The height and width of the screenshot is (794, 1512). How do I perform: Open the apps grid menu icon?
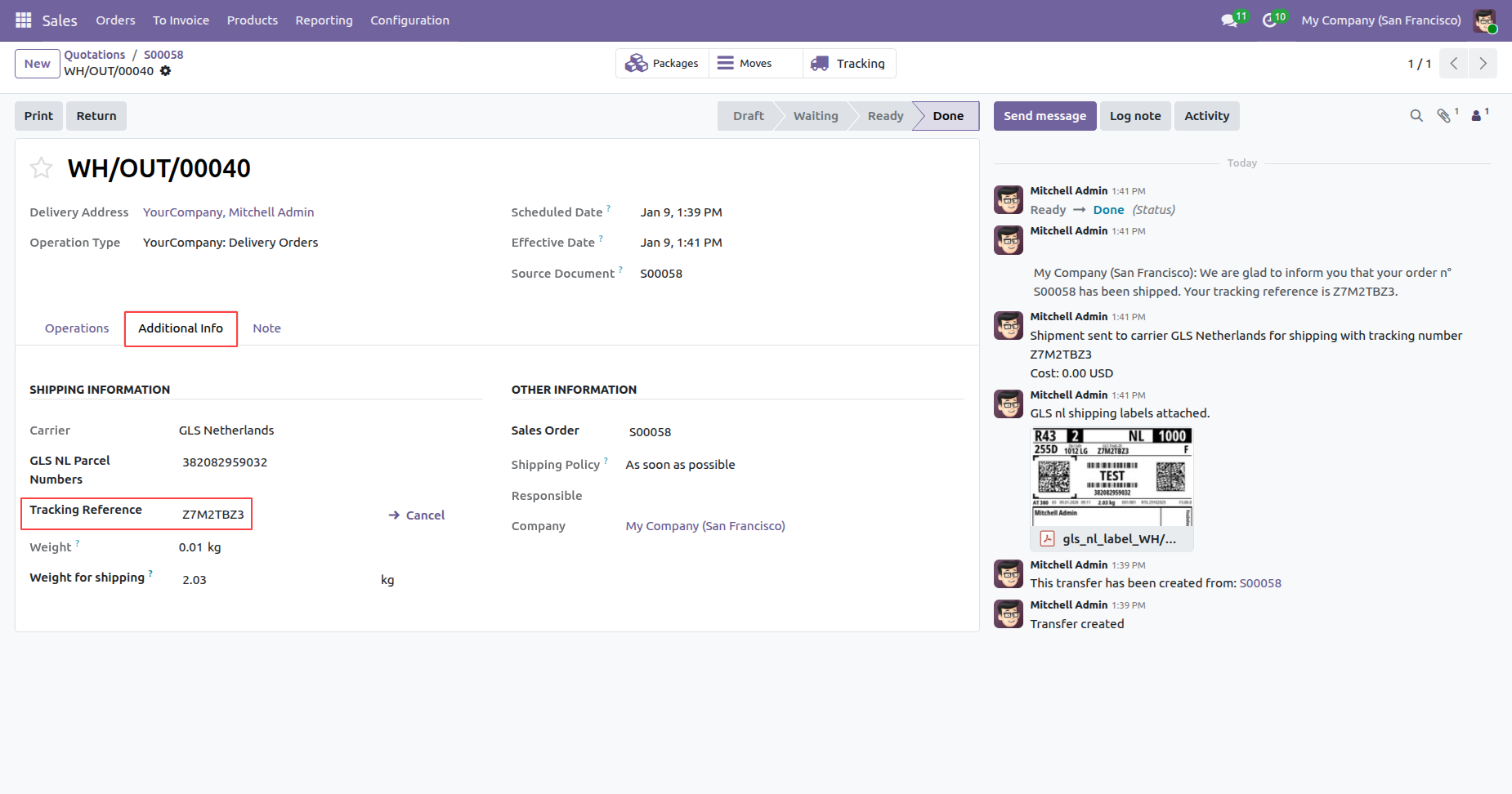(23, 20)
